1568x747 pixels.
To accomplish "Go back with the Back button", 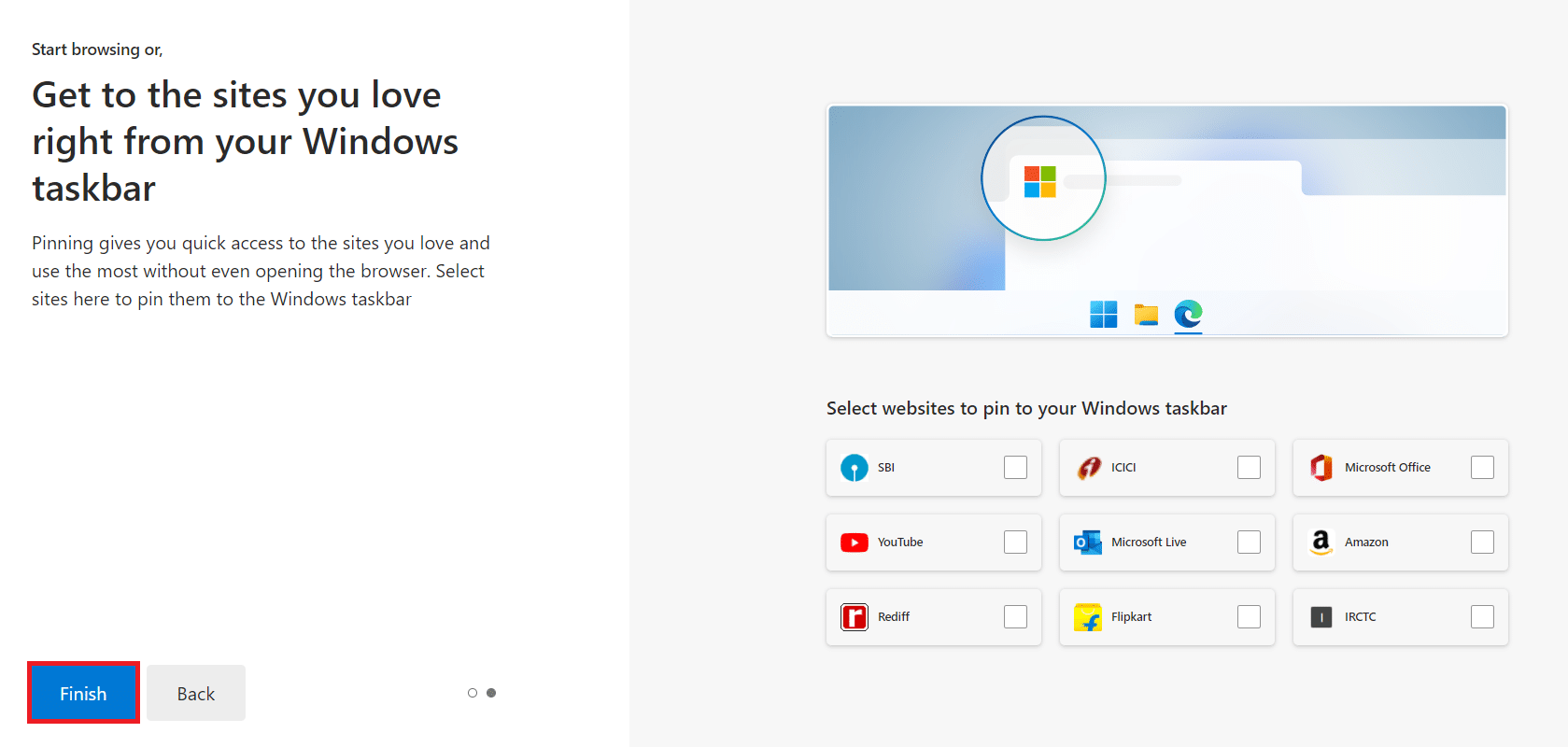I will 196,694.
